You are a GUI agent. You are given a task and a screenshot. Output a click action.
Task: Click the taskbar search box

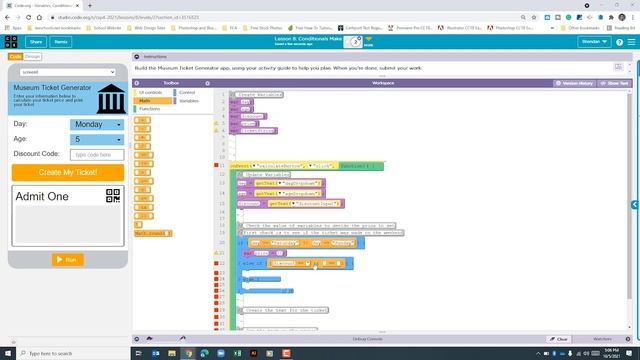click(73, 353)
